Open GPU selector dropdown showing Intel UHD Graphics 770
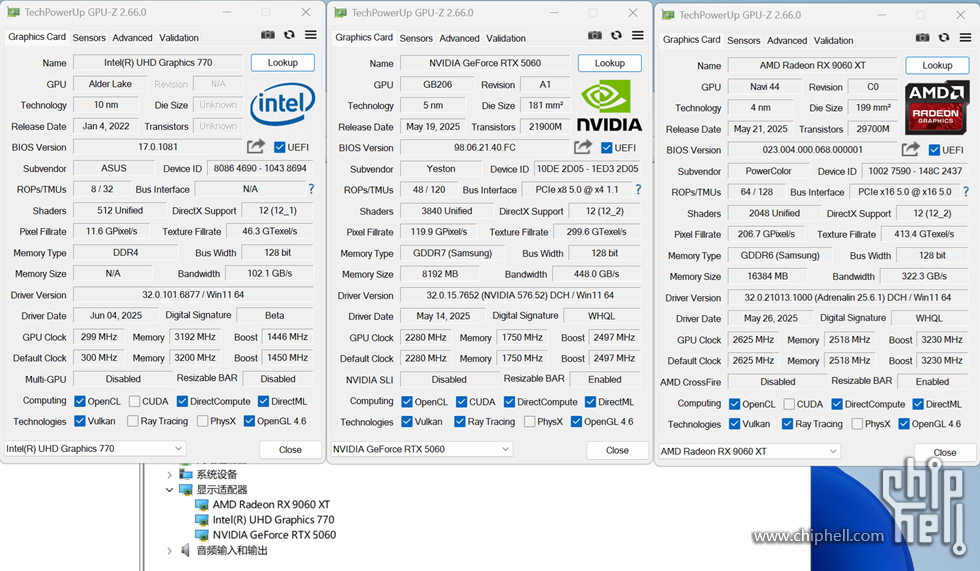 pos(94,449)
